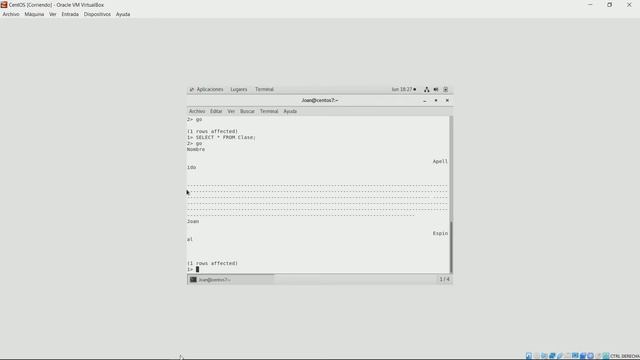Open the terminal's Buscar menu

pos(247,111)
